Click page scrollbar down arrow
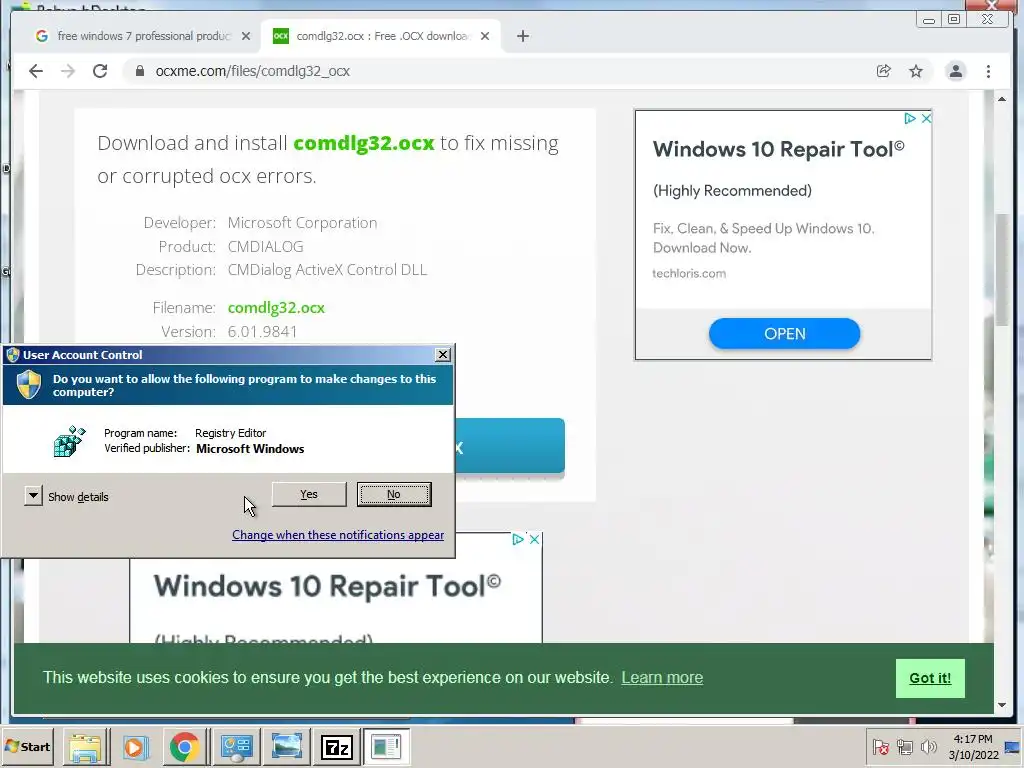The height and width of the screenshot is (768, 1024). pos(1002,705)
